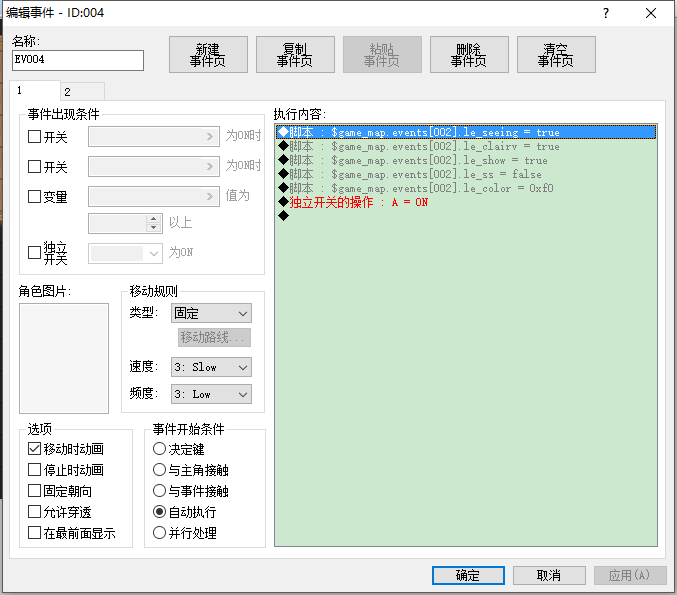Screen dimensions: 677x595
Task: Select the le_ss = false script line
Action: coord(465,174)
